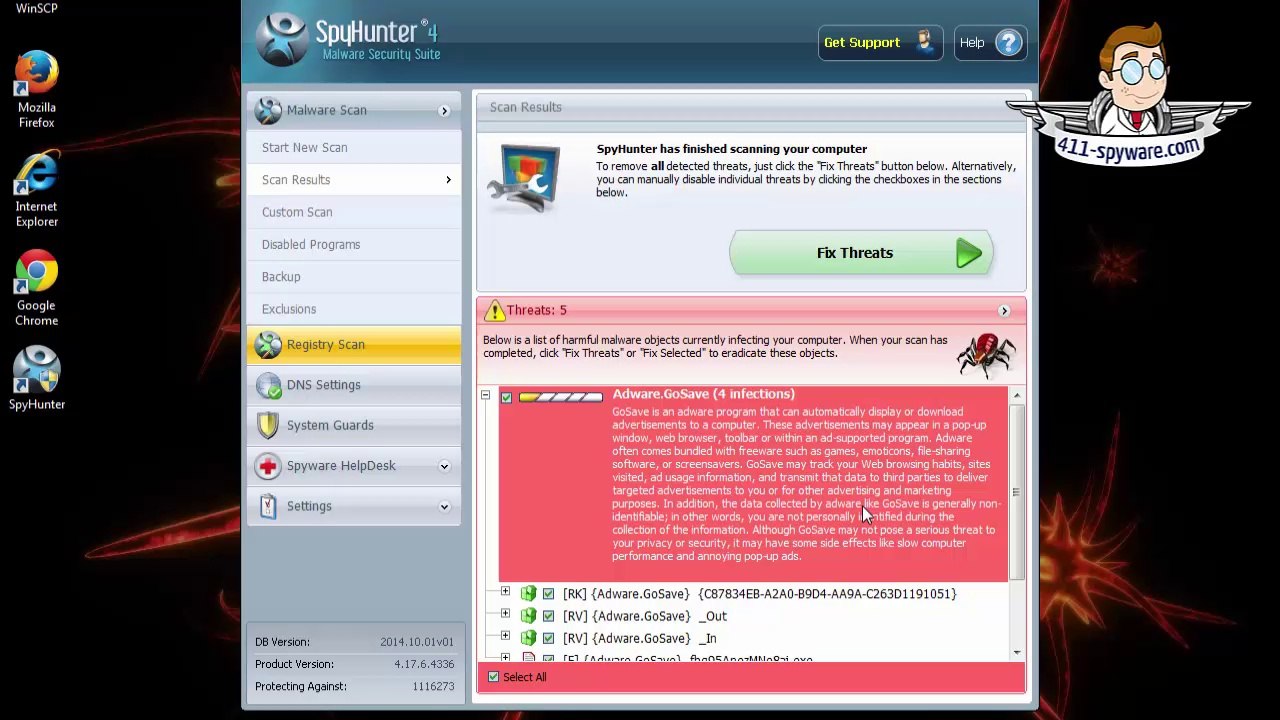Expand the Spyware HelpDesk section chevron
Image resolution: width=1280 pixels, height=720 pixels.
click(x=444, y=466)
